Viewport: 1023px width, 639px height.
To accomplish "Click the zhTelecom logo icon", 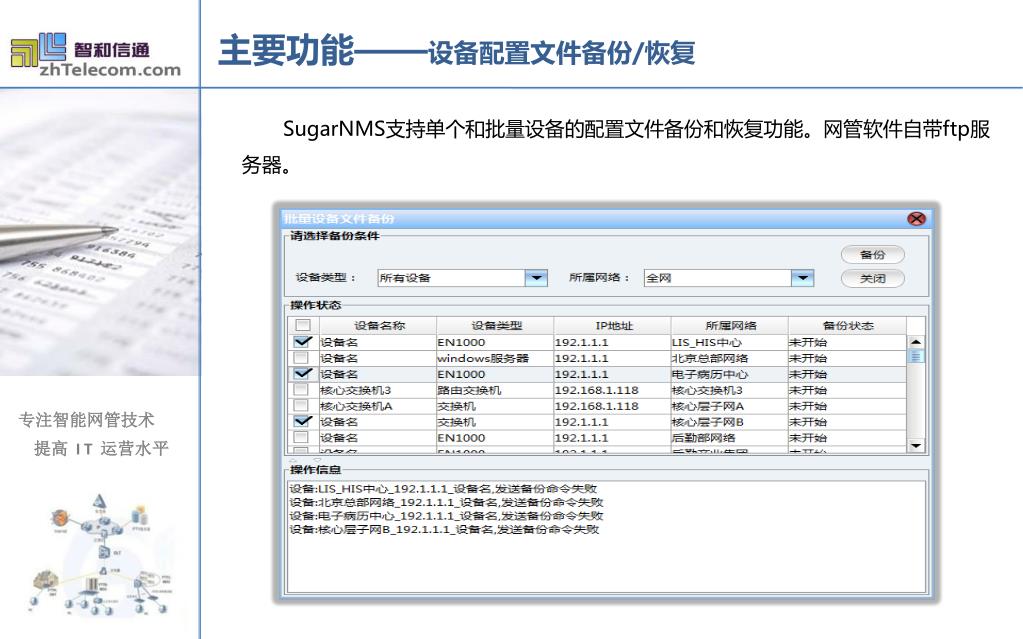I will [38, 50].
